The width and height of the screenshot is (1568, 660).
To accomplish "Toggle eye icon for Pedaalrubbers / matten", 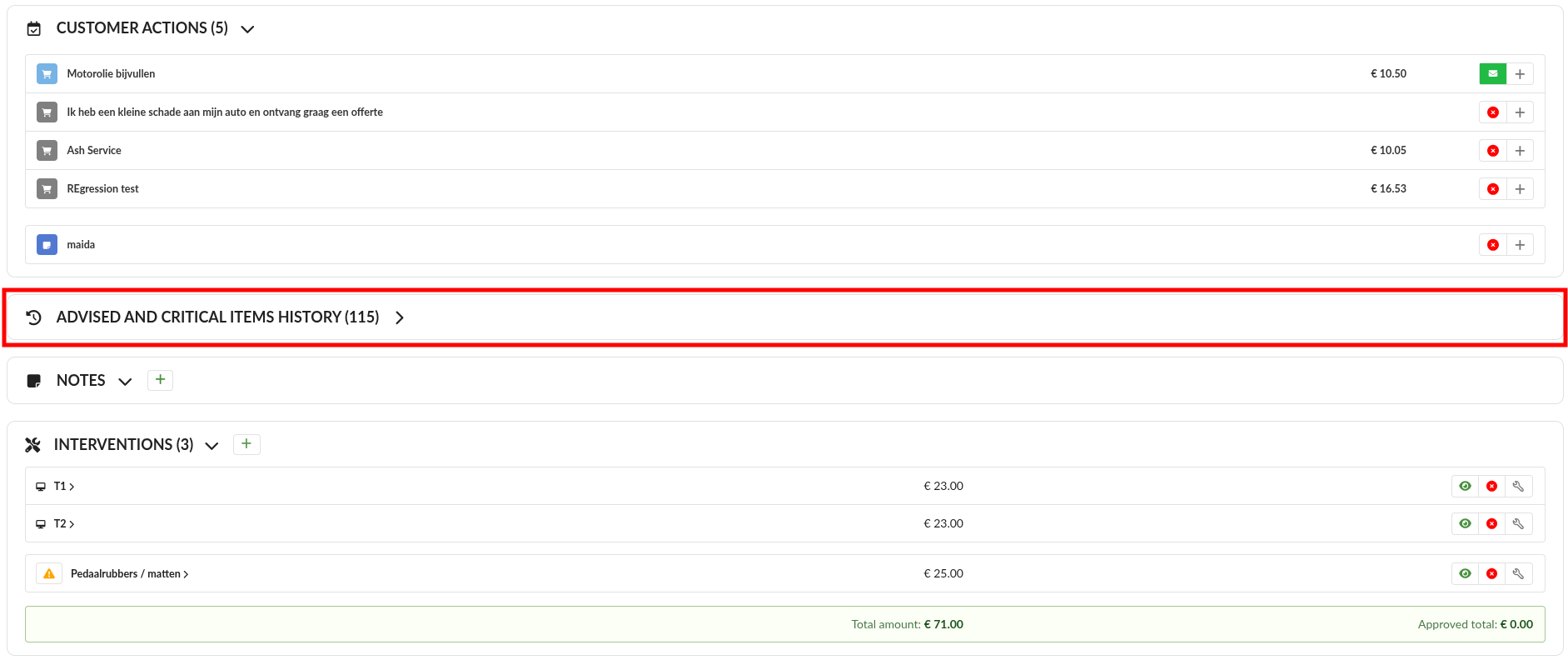I will tap(1465, 574).
